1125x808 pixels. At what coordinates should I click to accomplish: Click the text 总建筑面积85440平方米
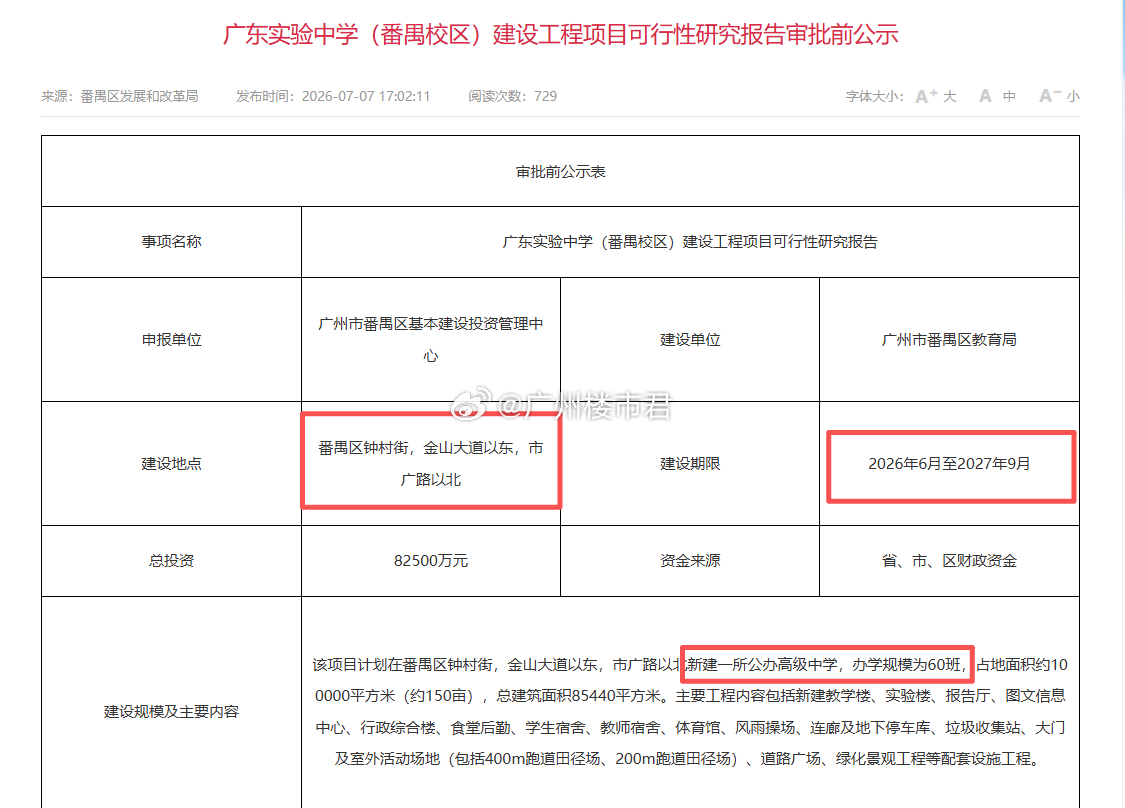[x=578, y=695]
